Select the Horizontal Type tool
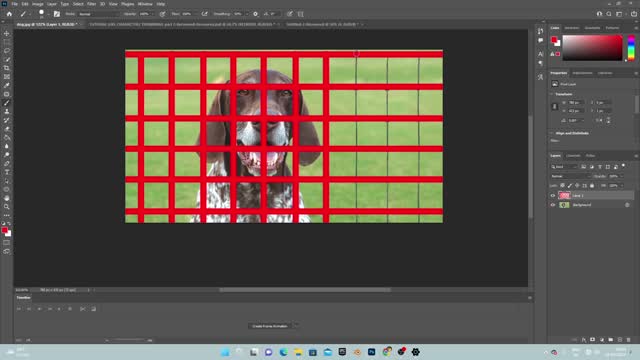Screen dimensions: 640x360 point(7,172)
